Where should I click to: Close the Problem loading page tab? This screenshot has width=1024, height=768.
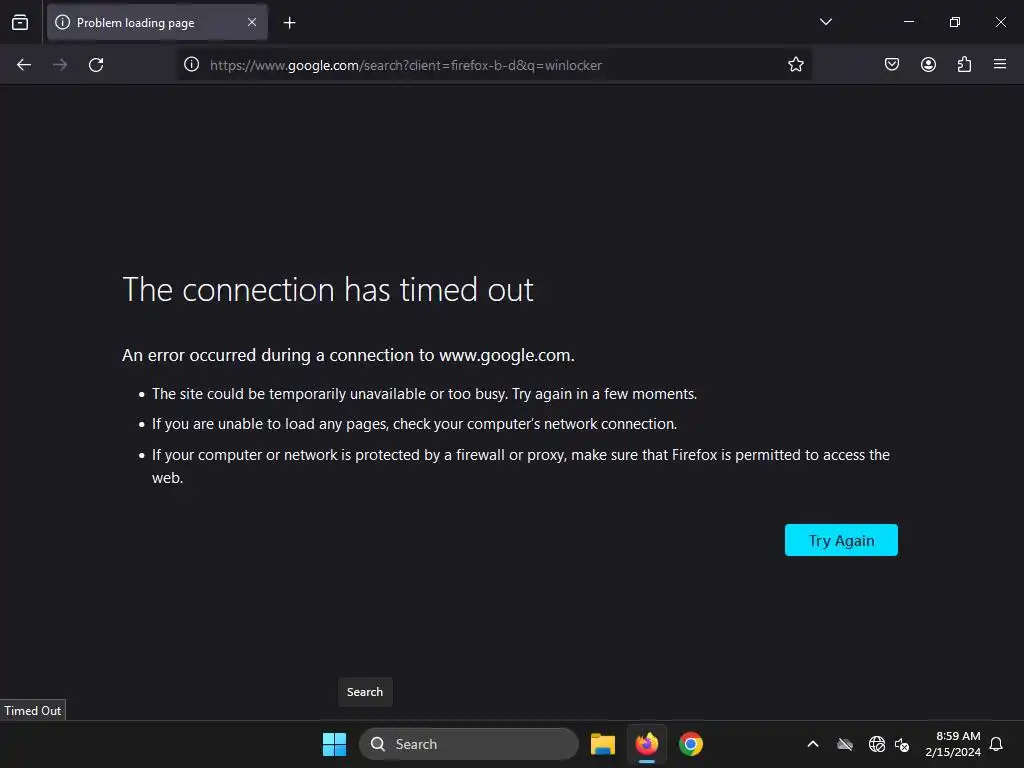click(x=252, y=22)
